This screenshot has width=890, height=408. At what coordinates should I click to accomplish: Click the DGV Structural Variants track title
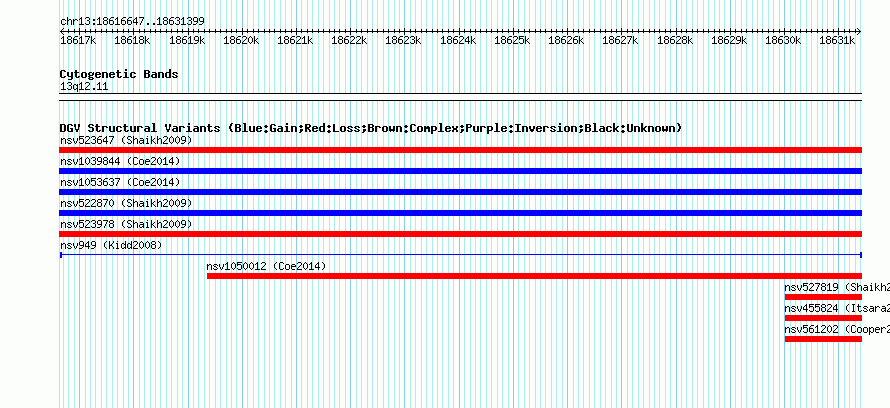(371, 128)
